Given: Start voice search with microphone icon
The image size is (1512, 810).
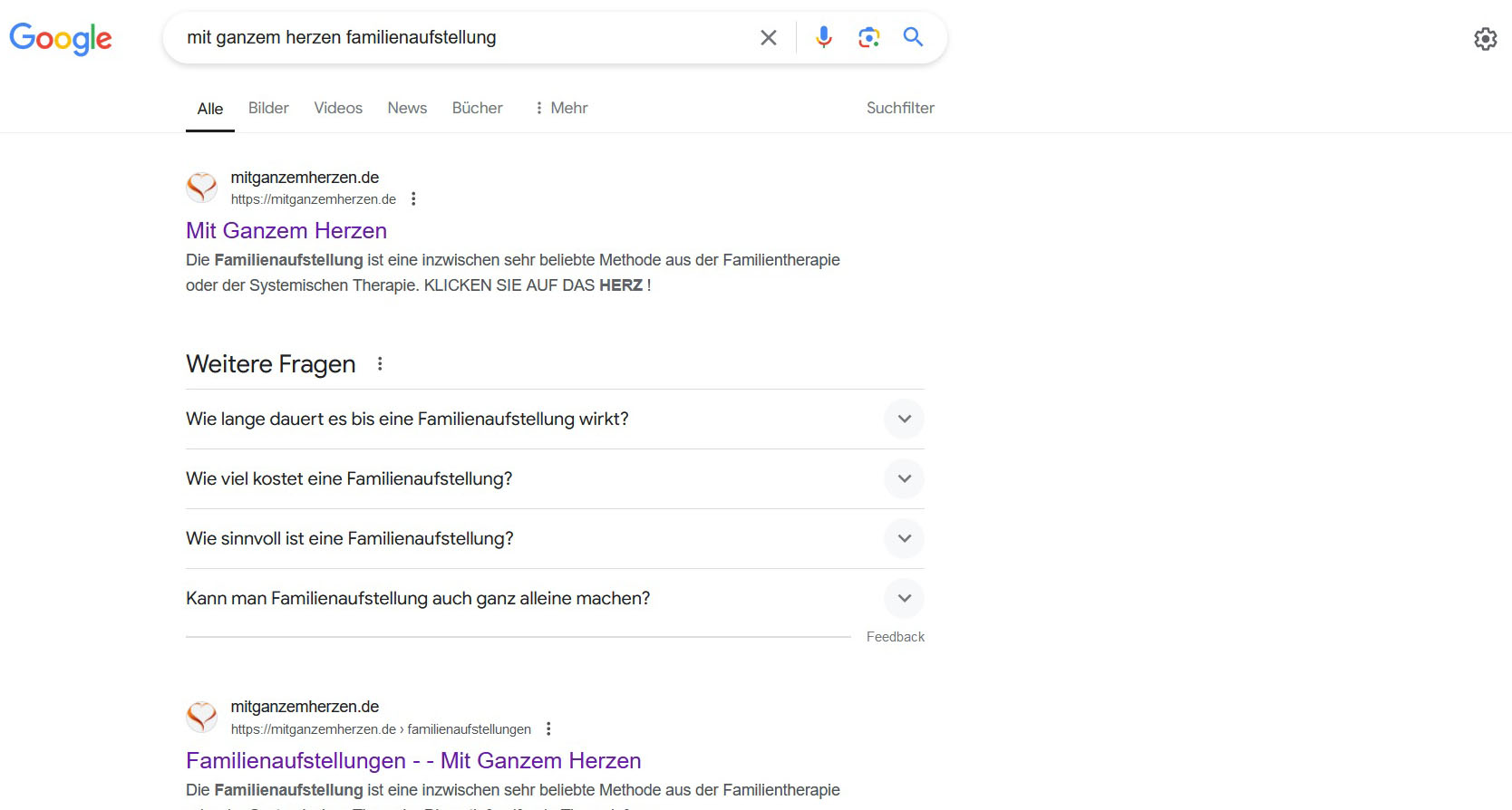Looking at the screenshot, I should [x=823, y=37].
